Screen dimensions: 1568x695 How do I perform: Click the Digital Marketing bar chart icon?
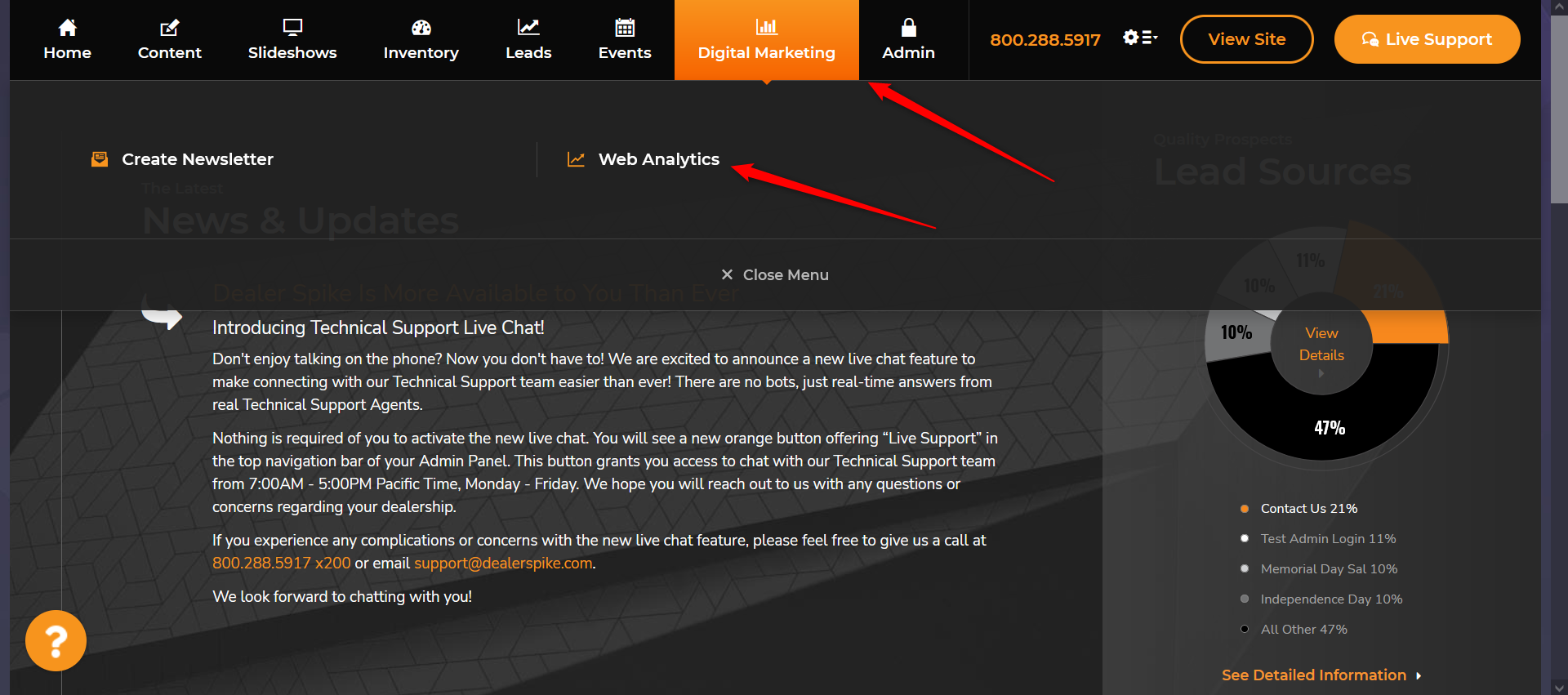point(767,28)
